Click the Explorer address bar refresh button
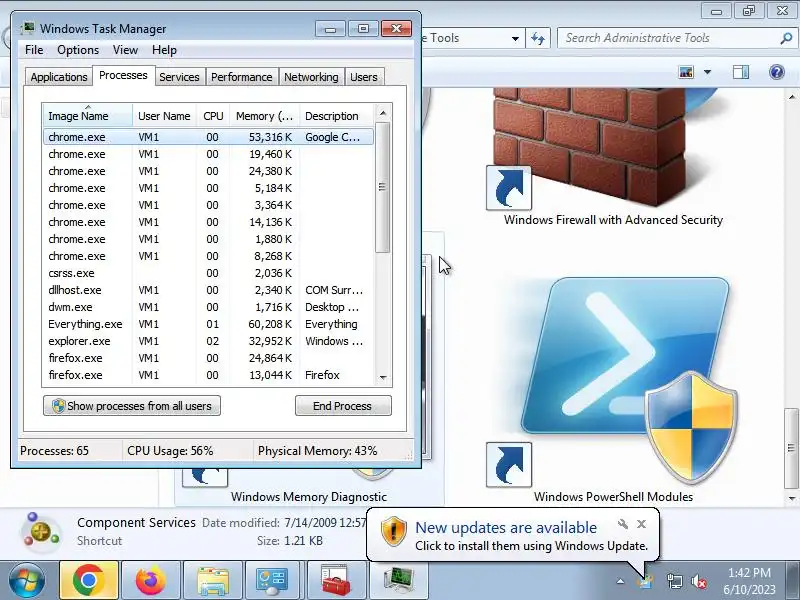Image resolution: width=800 pixels, height=600 pixels. click(x=538, y=38)
